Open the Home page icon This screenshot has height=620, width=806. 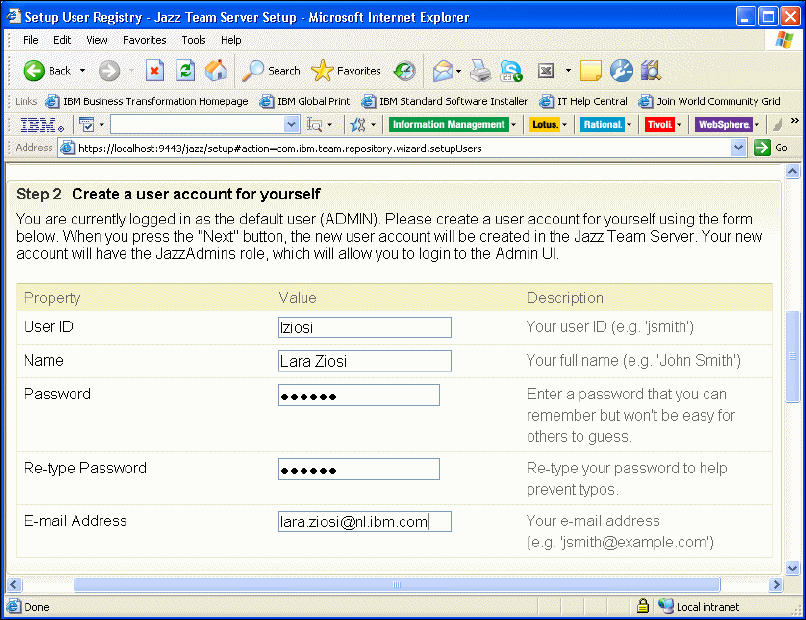pyautogui.click(x=216, y=70)
